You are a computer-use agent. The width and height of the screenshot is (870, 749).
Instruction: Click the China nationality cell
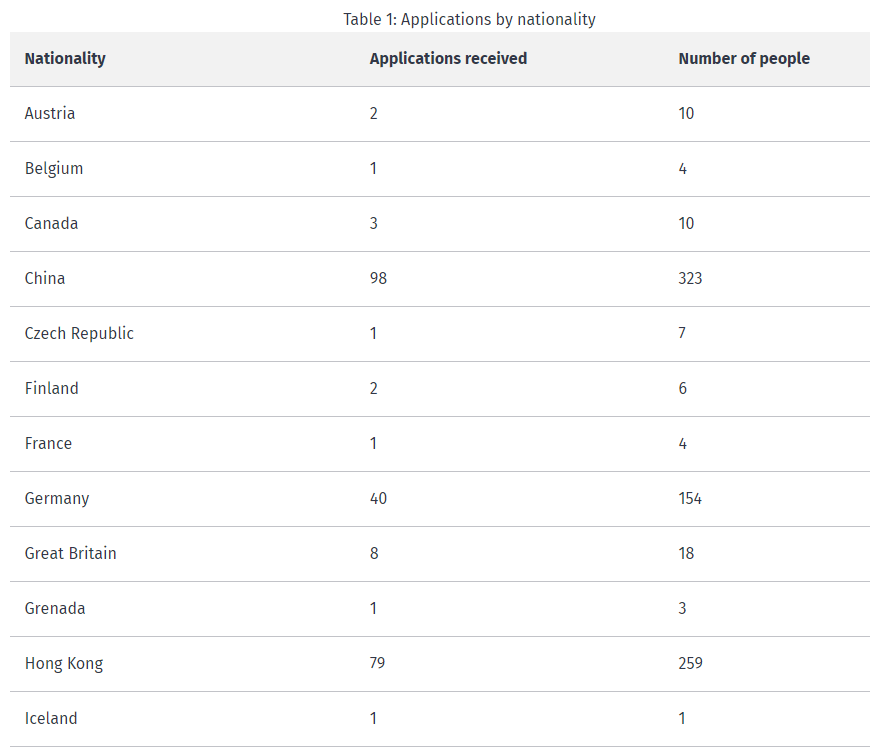point(45,279)
